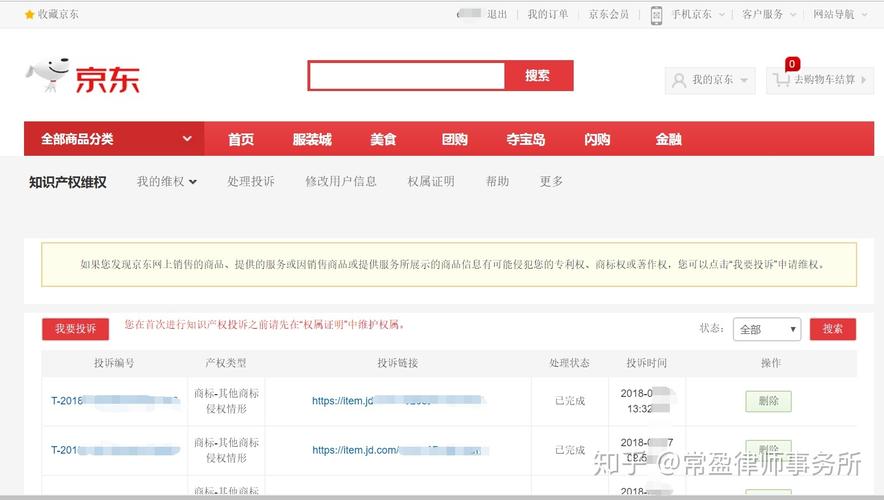Screen dimensions: 884x500
Task: Open 权属证明 menu item
Action: 431,182
